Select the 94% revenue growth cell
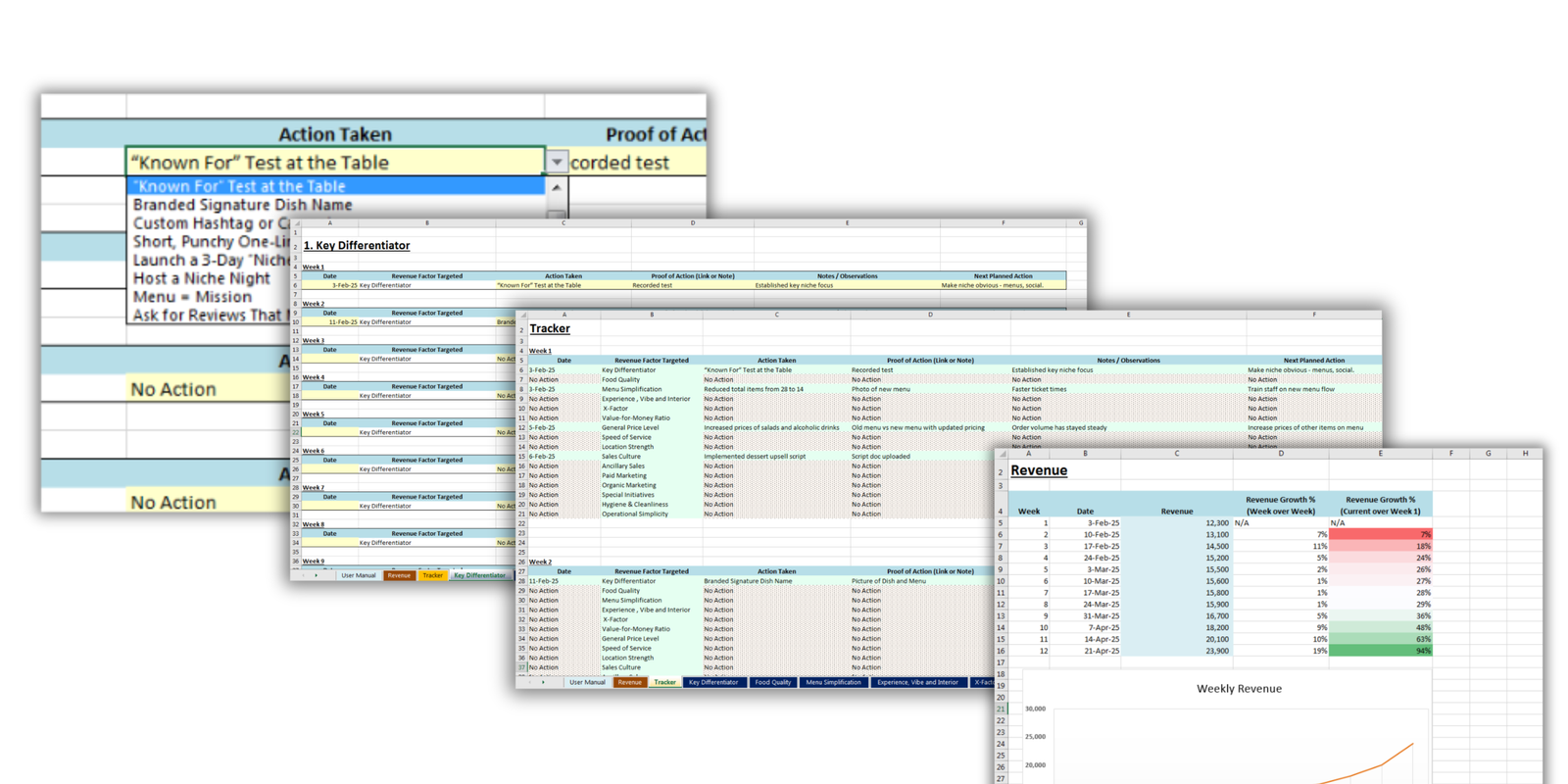Image resolution: width=1568 pixels, height=784 pixels. pyautogui.click(x=1380, y=651)
